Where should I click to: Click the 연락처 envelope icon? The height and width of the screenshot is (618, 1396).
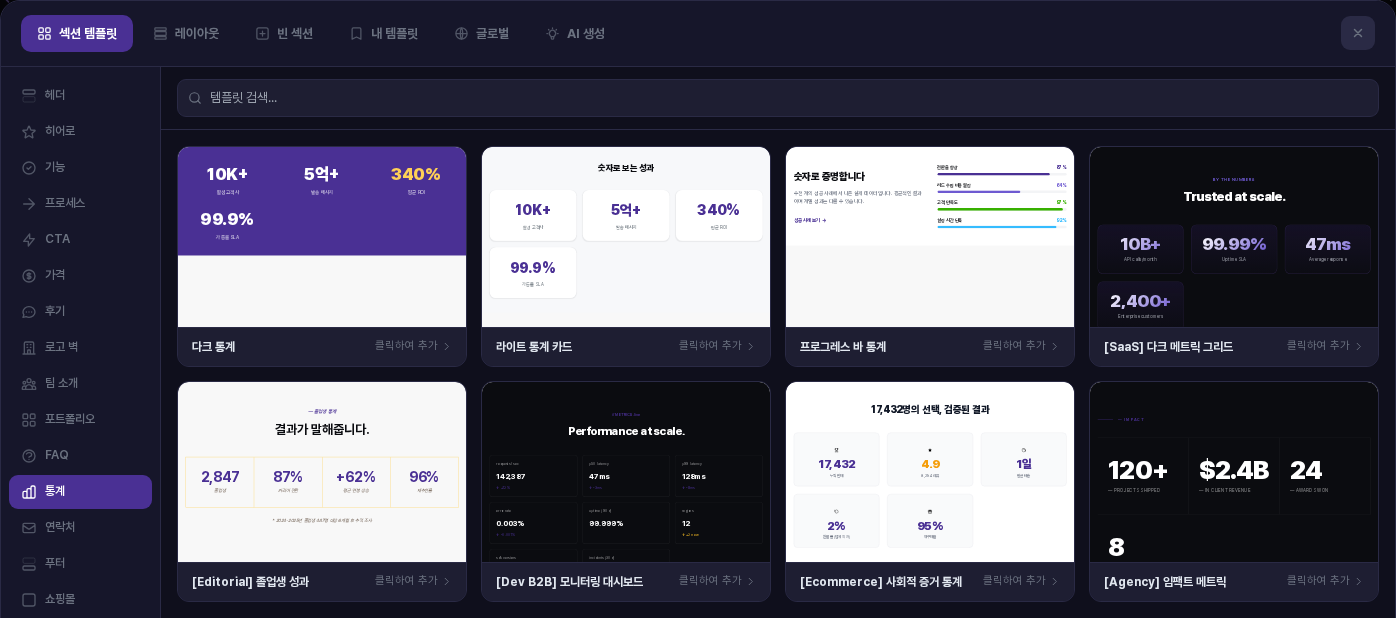tap(29, 527)
